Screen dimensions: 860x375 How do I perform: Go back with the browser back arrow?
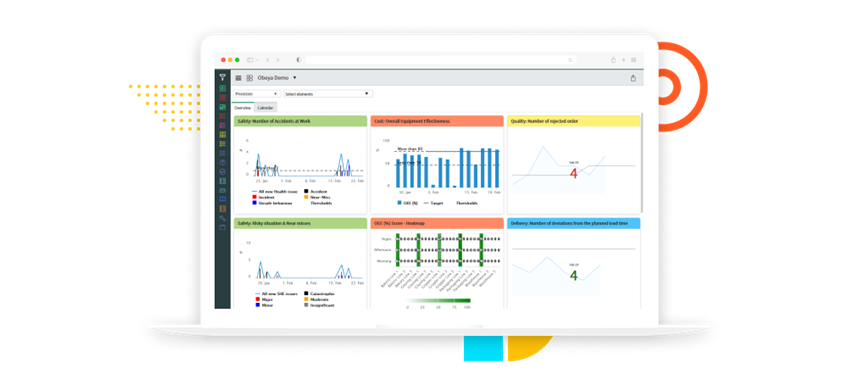[x=268, y=60]
